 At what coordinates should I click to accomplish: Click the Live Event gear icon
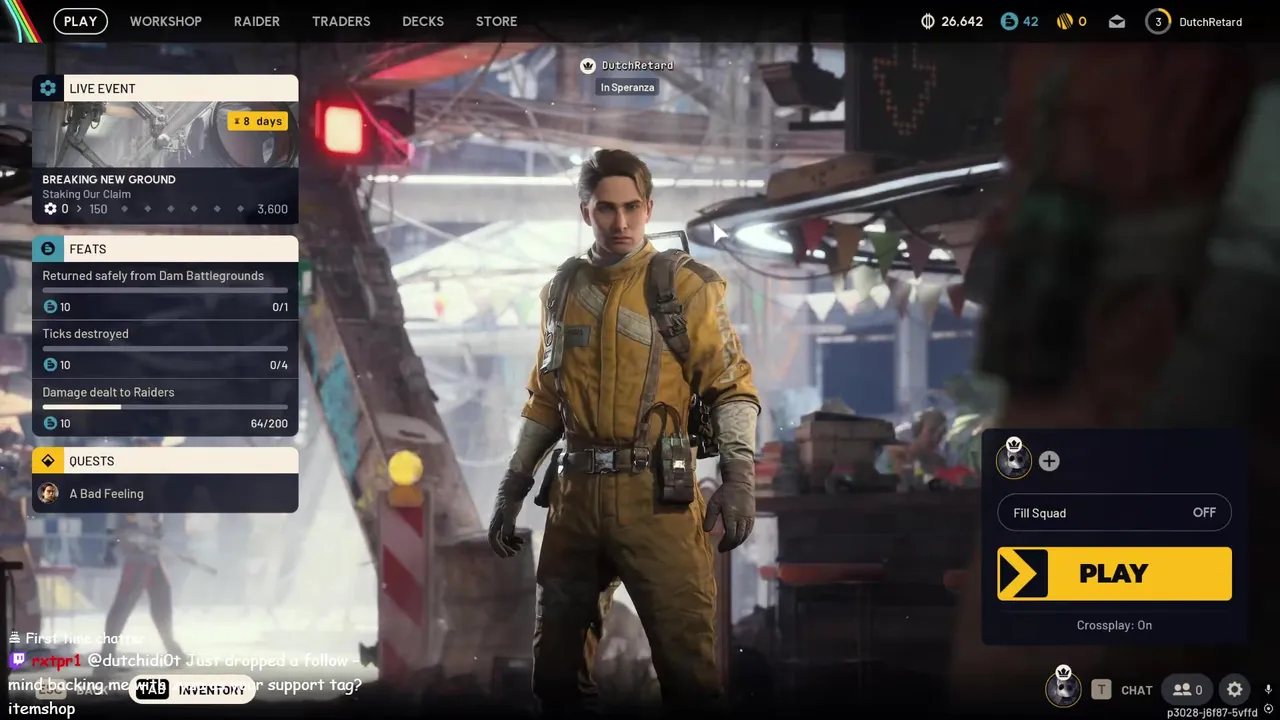(48, 88)
